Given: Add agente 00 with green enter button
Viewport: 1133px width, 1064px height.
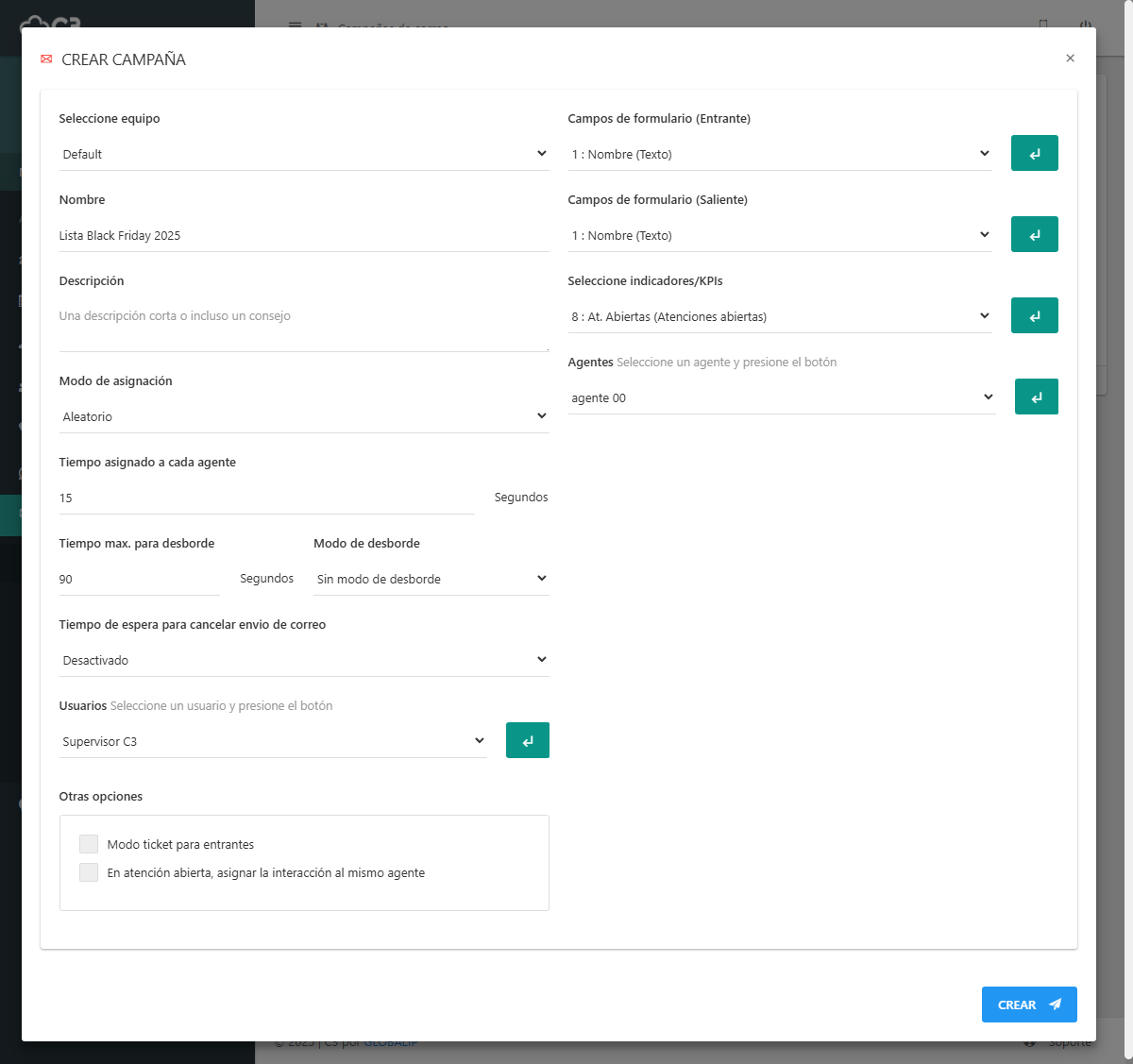Looking at the screenshot, I should tap(1036, 397).
